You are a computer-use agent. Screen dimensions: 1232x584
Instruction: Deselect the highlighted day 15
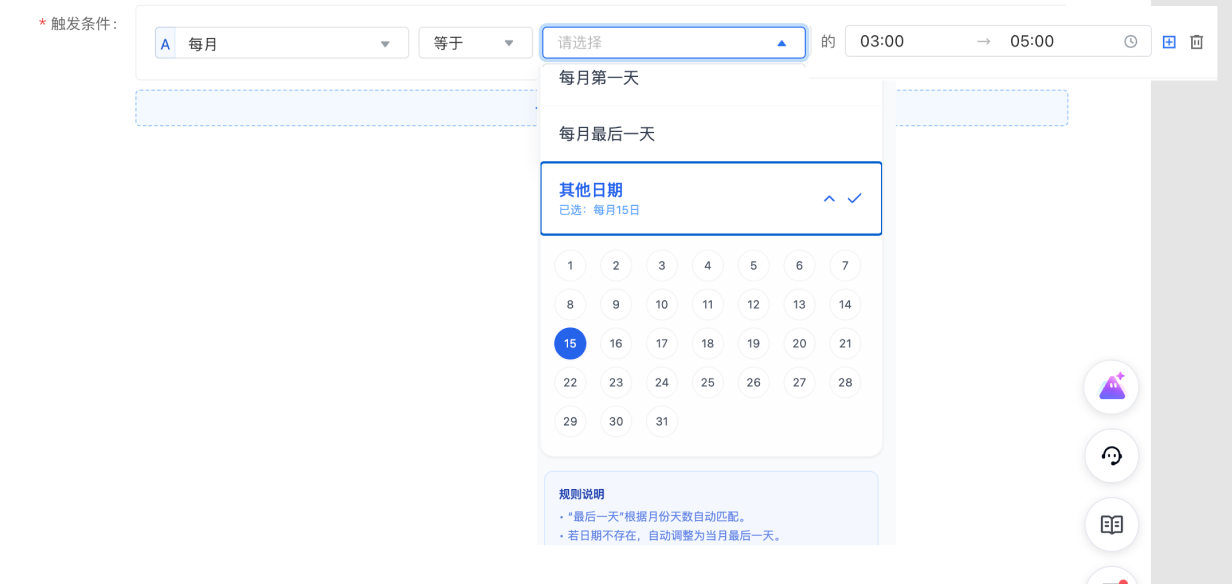(x=570, y=344)
